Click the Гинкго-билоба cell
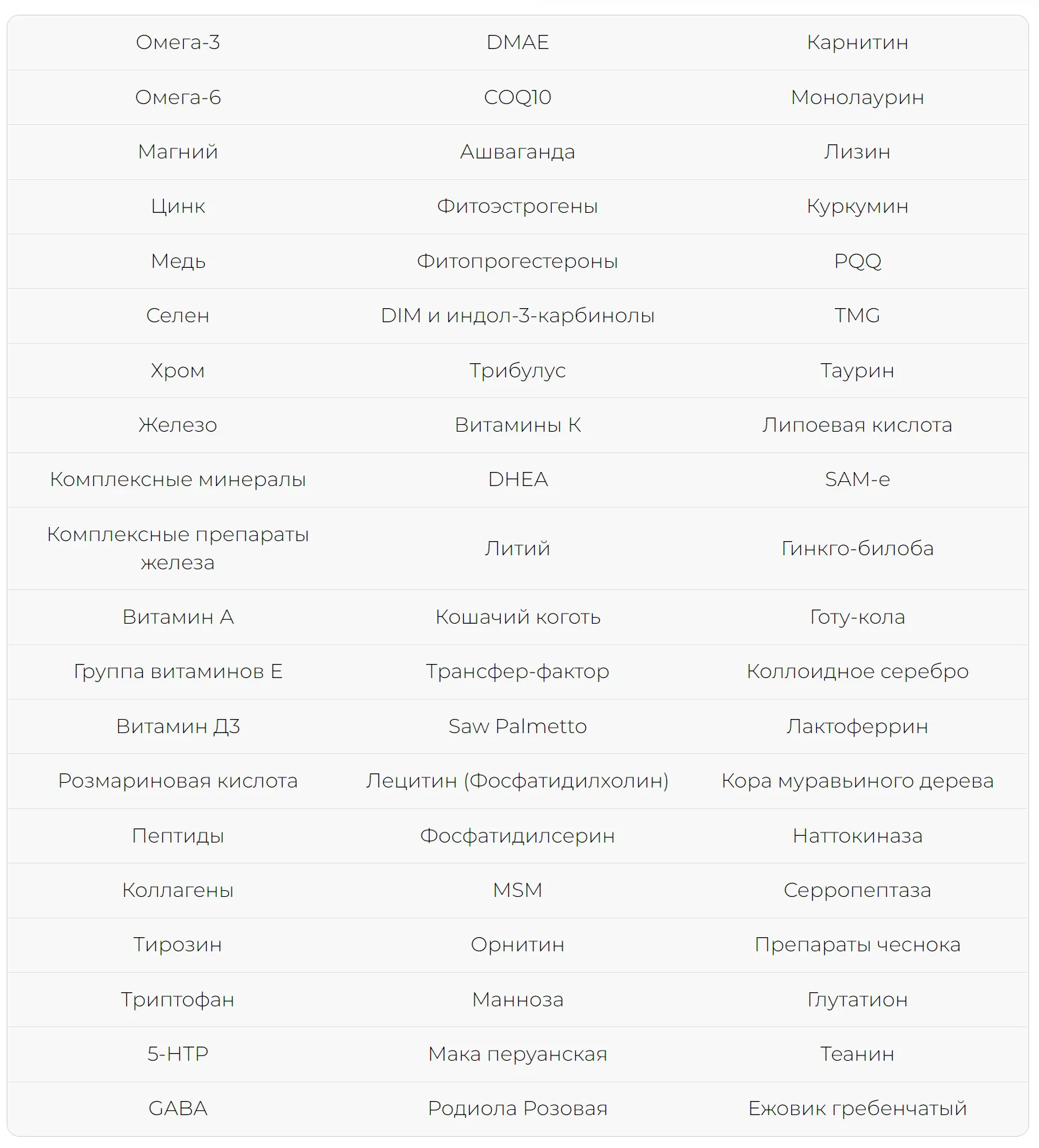The width and height of the screenshot is (1039, 1148). click(857, 548)
